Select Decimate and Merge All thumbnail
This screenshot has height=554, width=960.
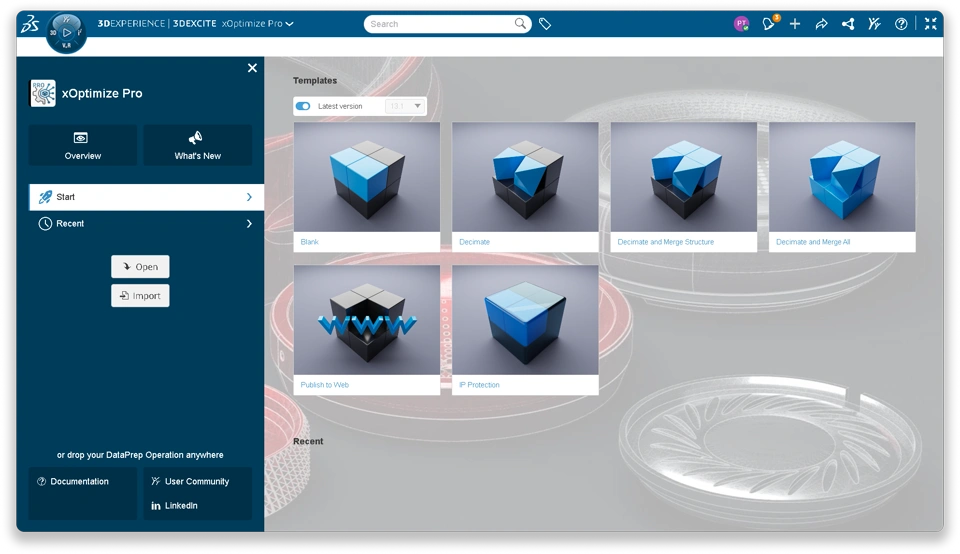842,177
